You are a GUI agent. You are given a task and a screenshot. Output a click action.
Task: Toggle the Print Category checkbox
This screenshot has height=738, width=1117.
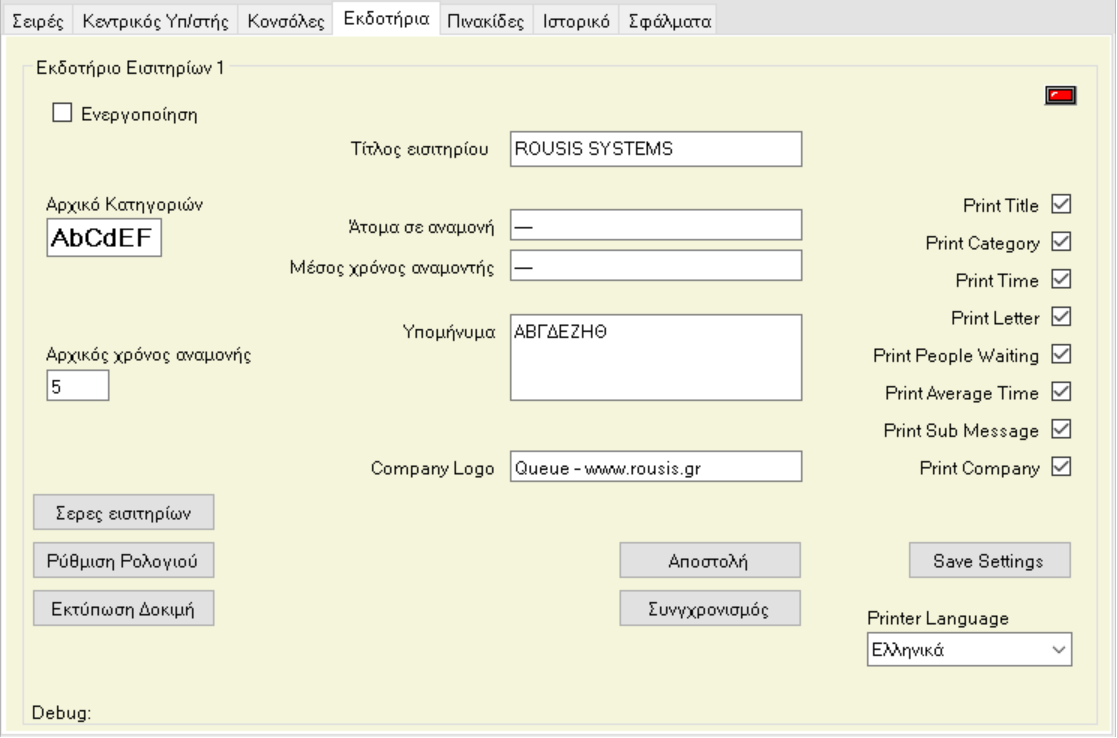click(x=1062, y=242)
